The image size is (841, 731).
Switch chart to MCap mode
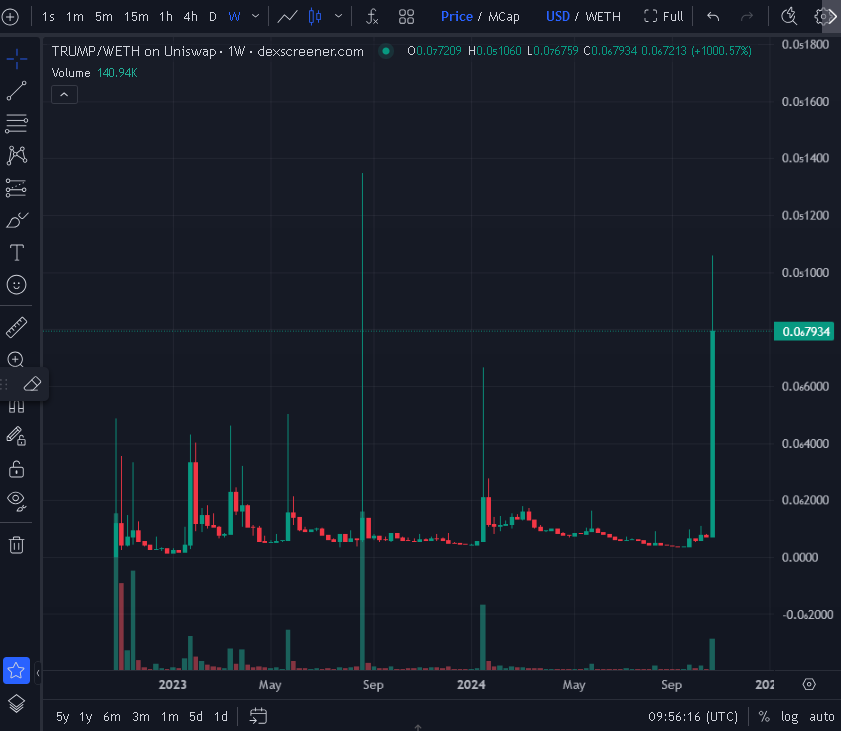point(504,17)
